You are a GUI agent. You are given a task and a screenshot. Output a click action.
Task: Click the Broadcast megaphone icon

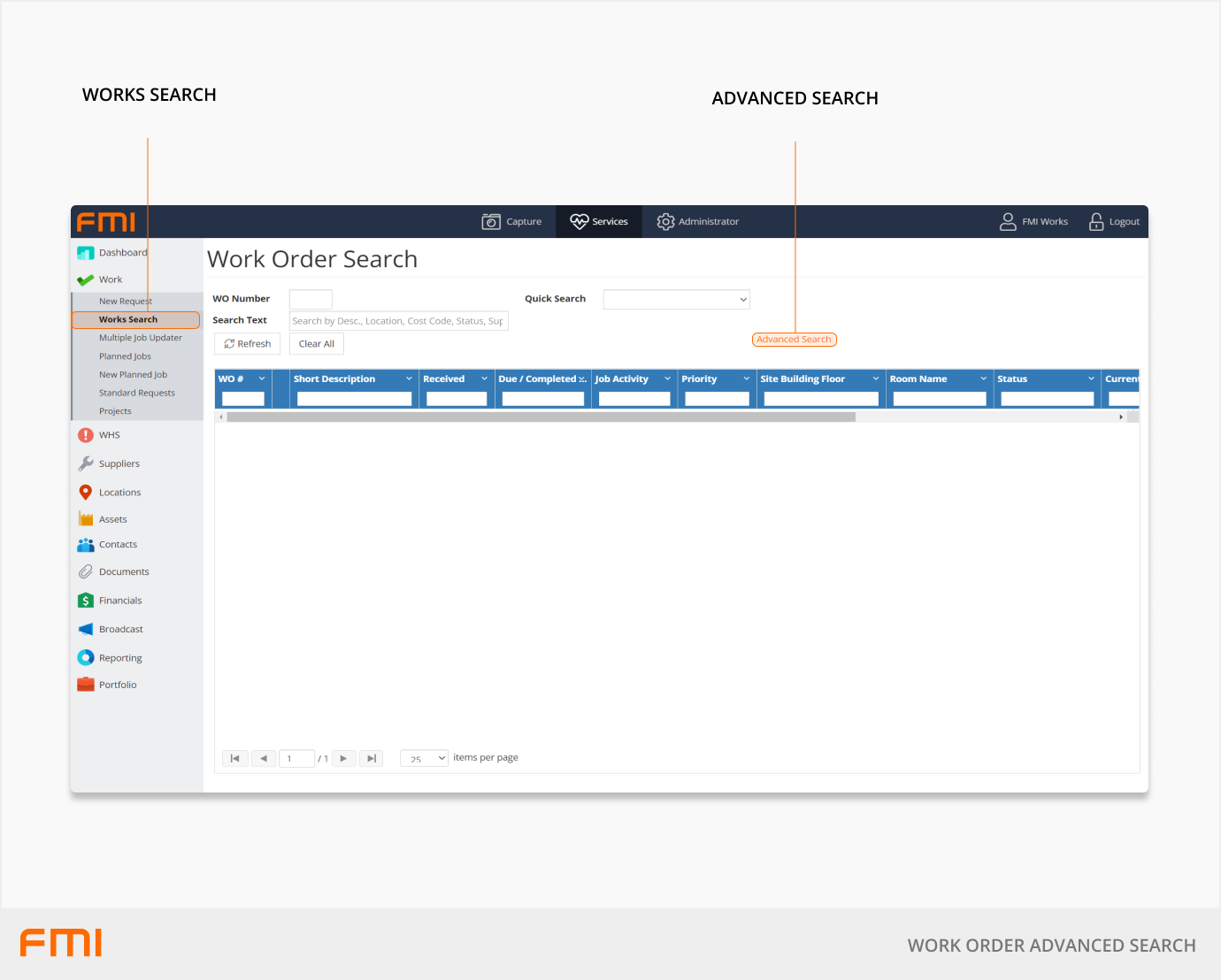click(x=86, y=630)
